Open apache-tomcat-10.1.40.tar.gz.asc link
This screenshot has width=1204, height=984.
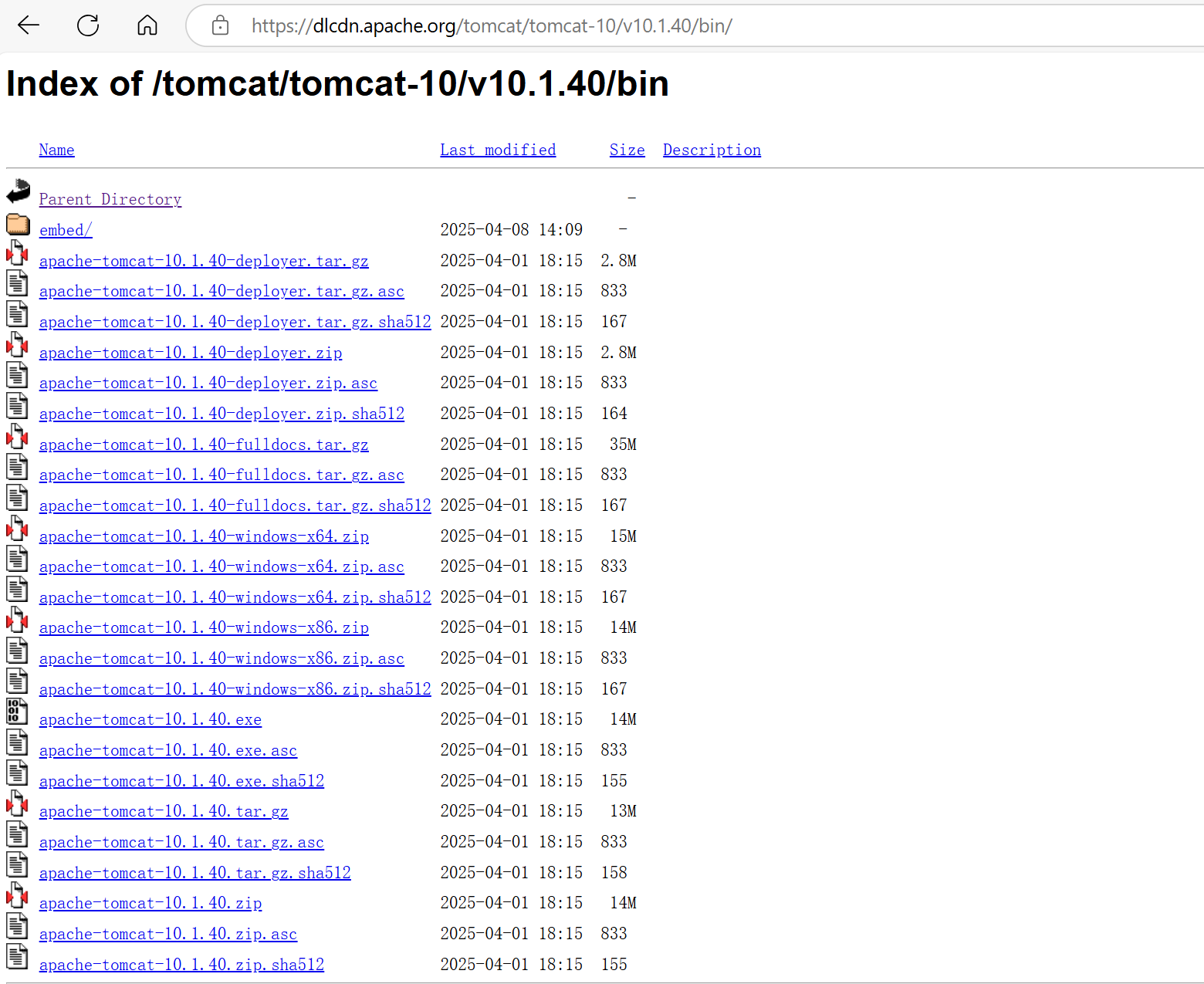click(x=181, y=842)
